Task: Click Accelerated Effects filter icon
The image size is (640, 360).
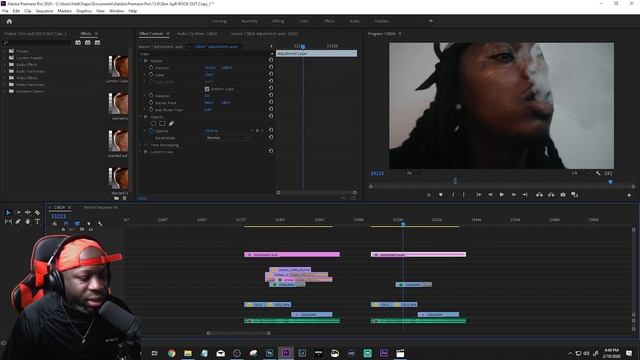Action: 78,42
